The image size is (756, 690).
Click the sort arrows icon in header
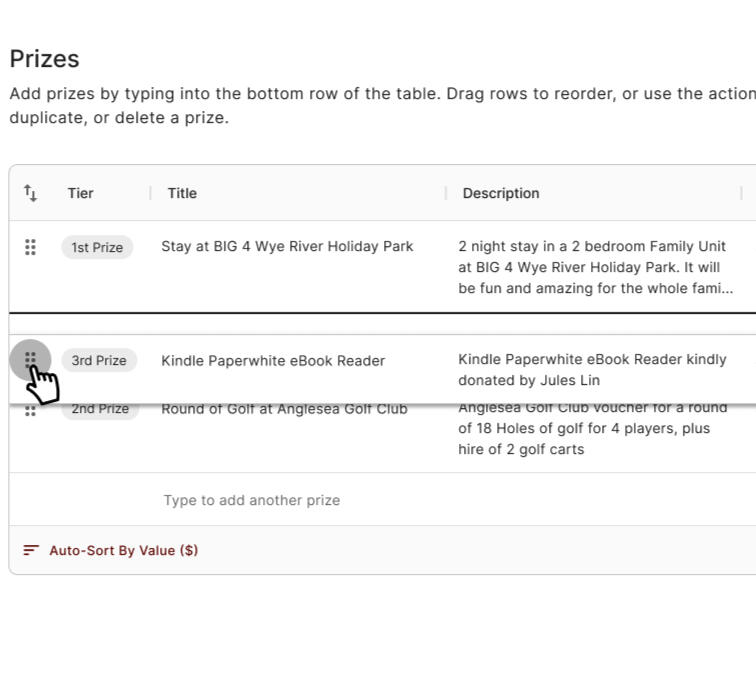click(x=30, y=193)
